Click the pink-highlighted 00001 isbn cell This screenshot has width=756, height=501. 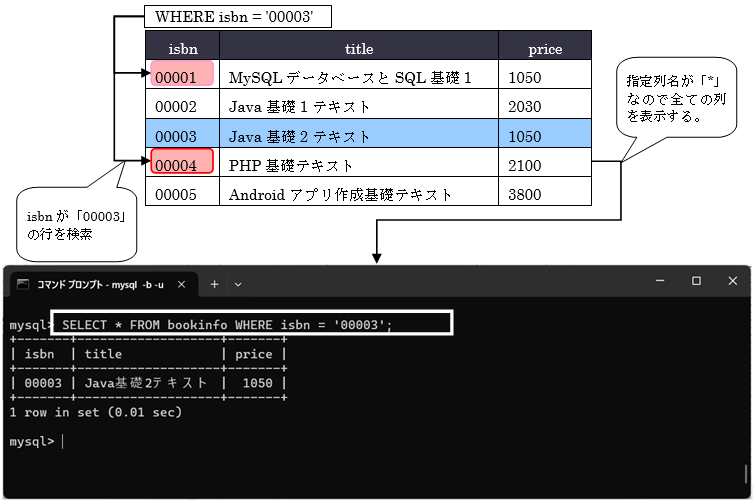pyautogui.click(x=182, y=76)
